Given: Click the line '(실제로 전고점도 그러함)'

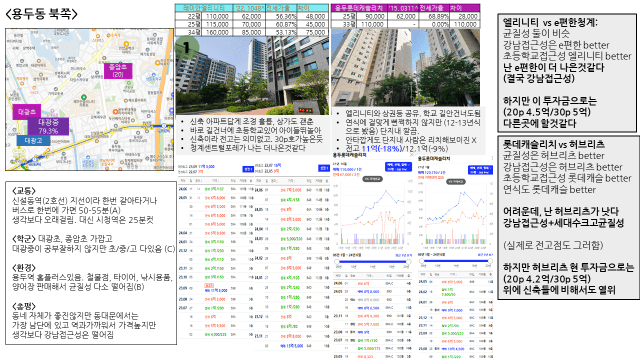Looking at the screenshot, I should 553,245.
